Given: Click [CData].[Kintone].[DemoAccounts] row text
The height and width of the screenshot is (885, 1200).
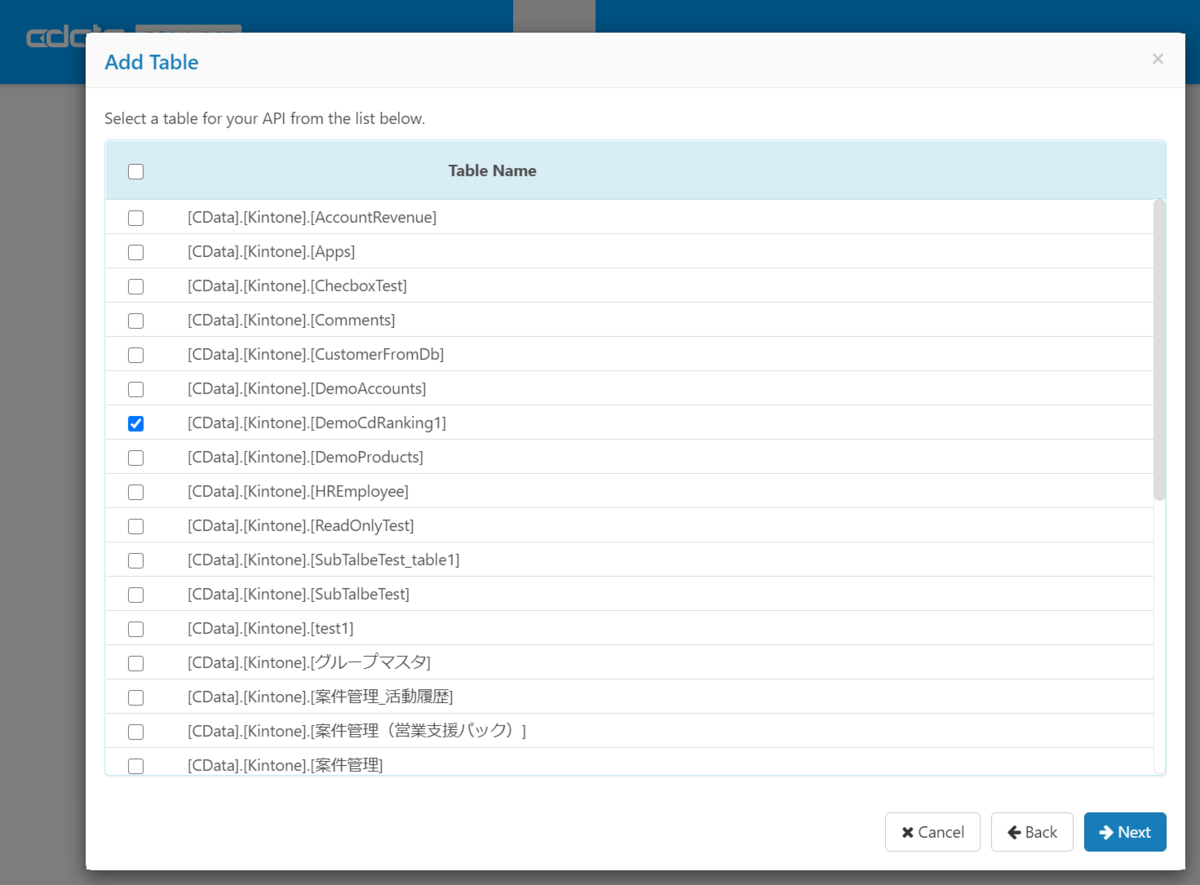Looking at the screenshot, I should point(307,388).
